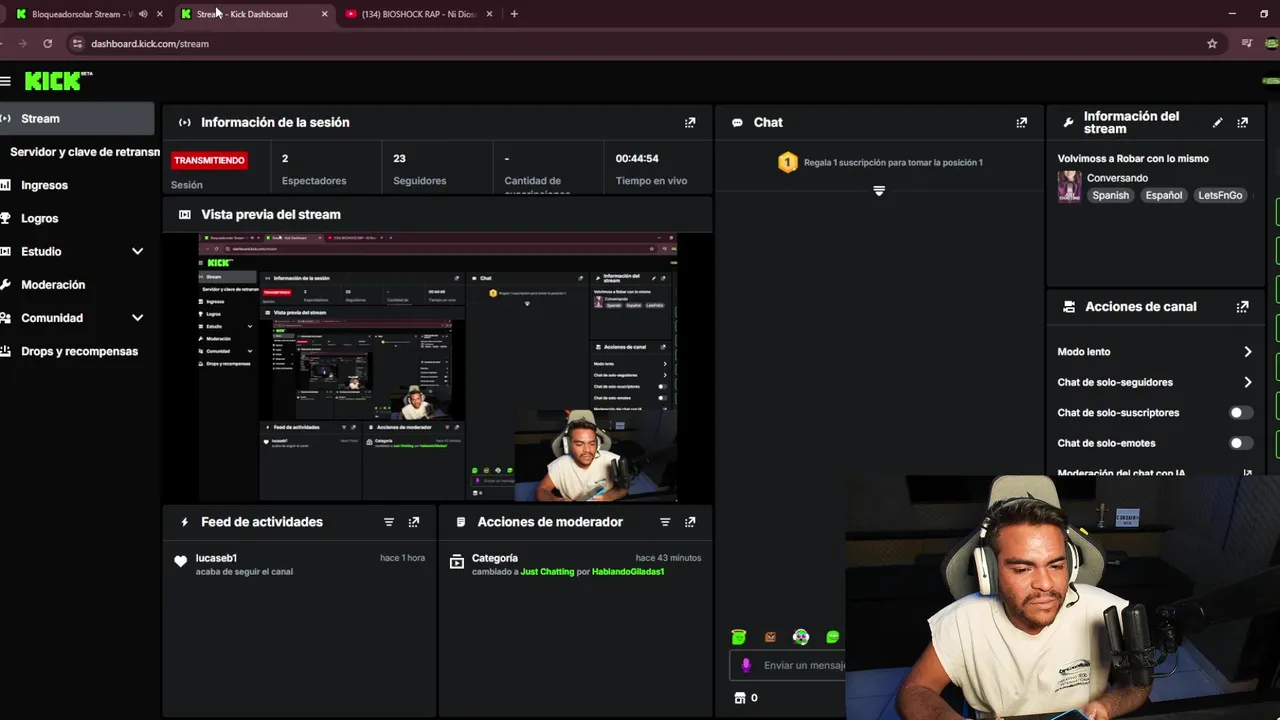Toggle Chat de solo-emotes switch
Image resolution: width=1280 pixels, height=720 pixels.
pos(1240,443)
